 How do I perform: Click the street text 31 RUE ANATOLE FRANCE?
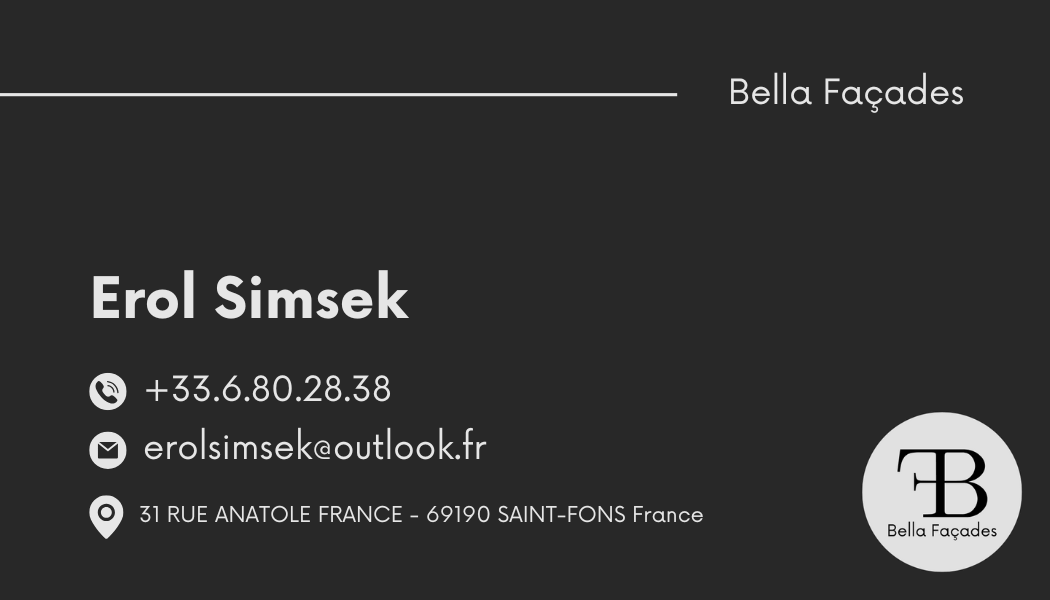270,515
